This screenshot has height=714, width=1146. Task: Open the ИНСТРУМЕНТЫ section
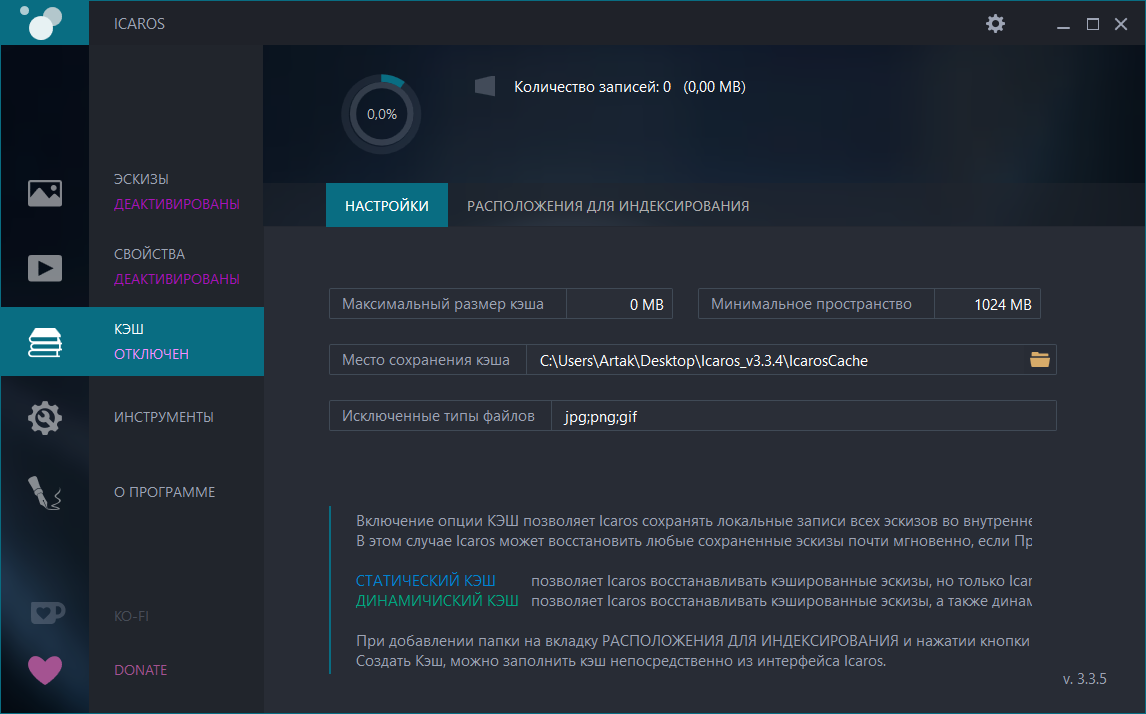pyautogui.click(x=164, y=417)
